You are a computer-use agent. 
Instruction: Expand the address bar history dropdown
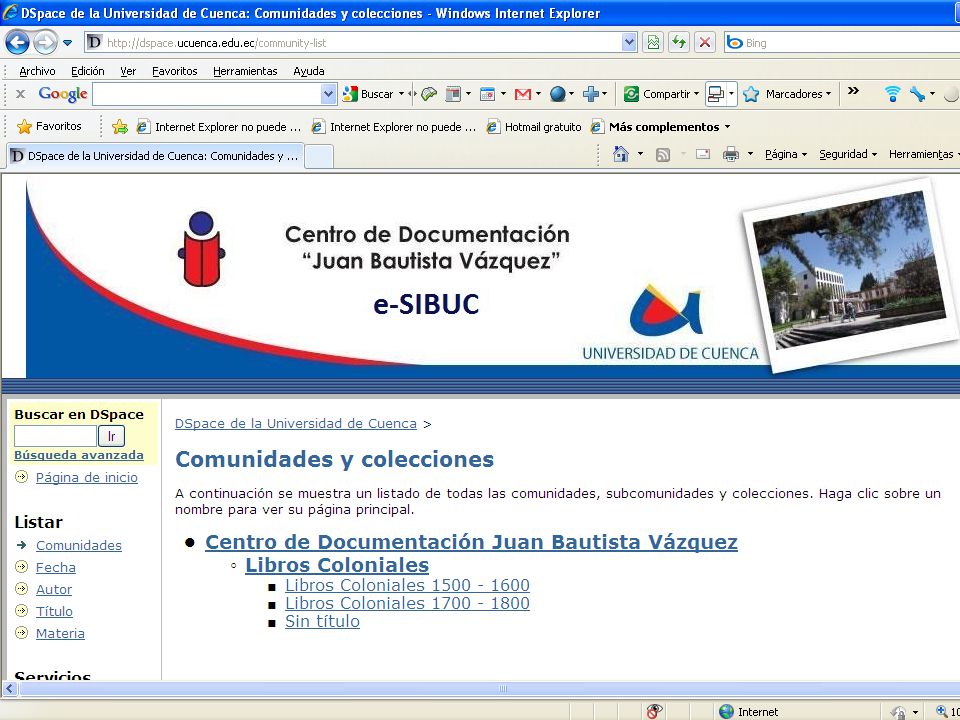pos(629,43)
